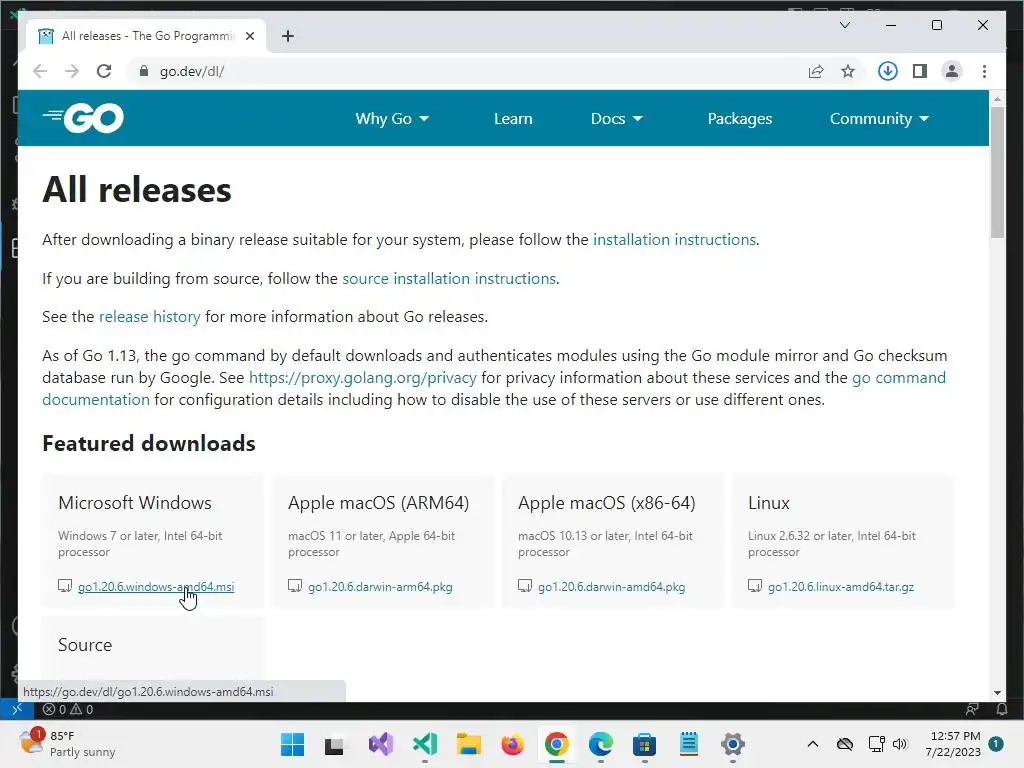1024x768 pixels.
Task: Close the All releases tab
Action: [249, 36]
